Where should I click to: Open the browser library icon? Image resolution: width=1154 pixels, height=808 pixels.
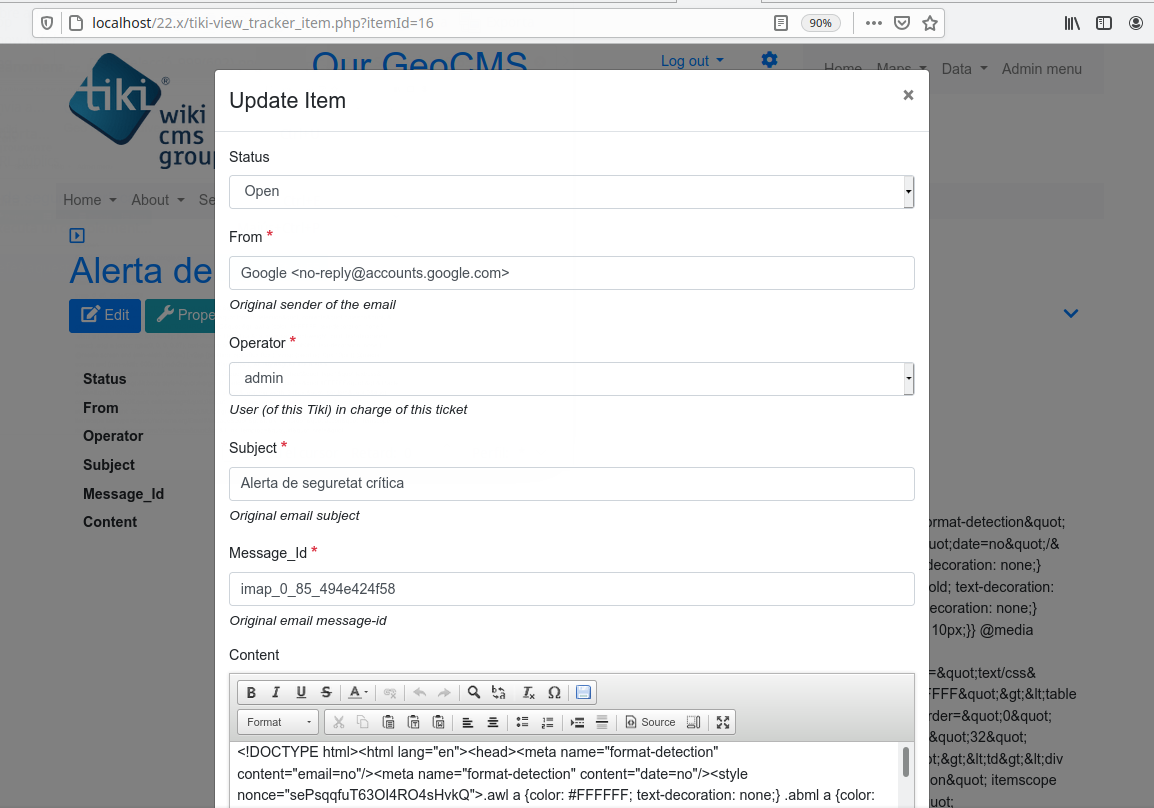1072,23
